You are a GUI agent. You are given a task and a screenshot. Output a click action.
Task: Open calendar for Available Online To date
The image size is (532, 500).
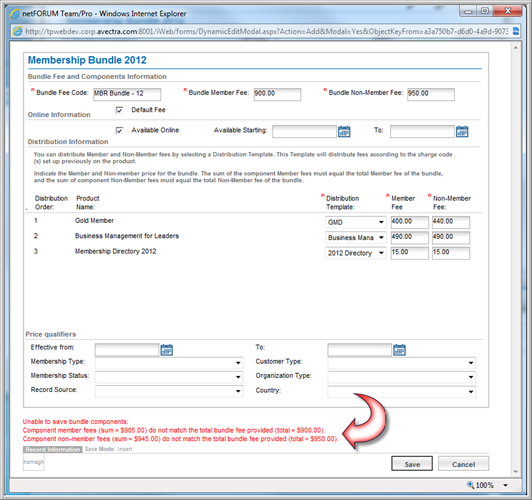click(462, 131)
